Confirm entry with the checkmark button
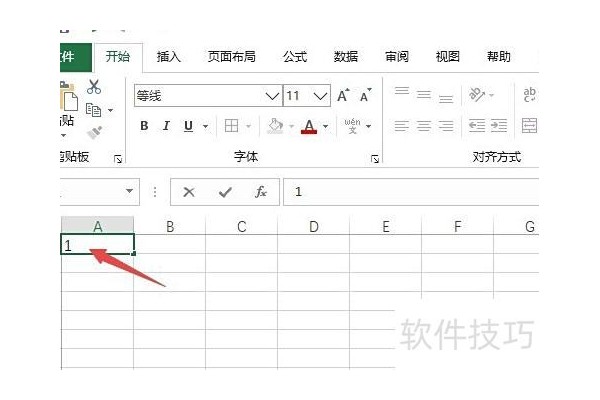Image resolution: width=600 pixels, height=400 pixels. click(x=225, y=192)
